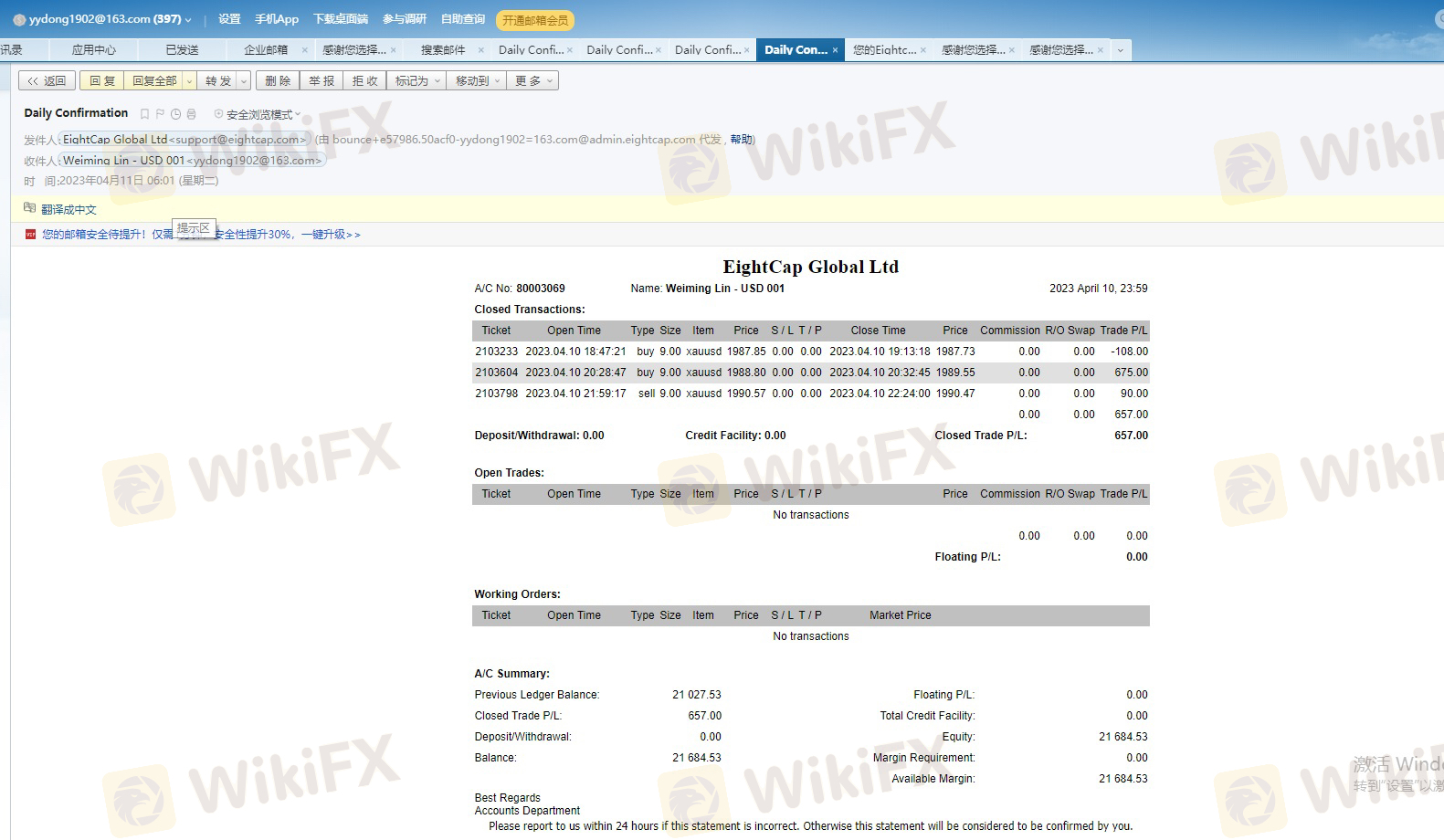The height and width of the screenshot is (840, 1444).
Task: Click the sender EightCap Global Ltd chip
Action: [184, 140]
